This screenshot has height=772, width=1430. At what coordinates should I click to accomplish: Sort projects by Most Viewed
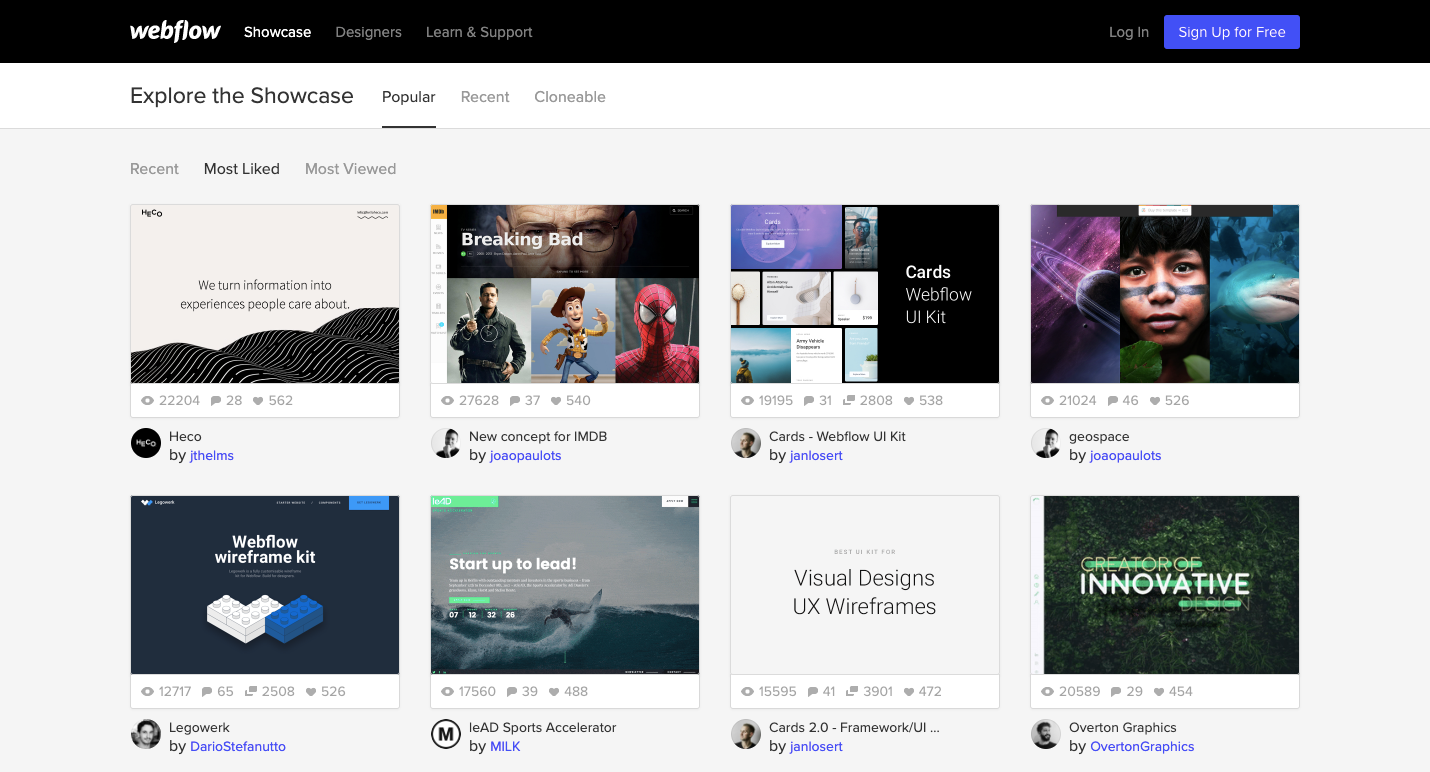[350, 168]
